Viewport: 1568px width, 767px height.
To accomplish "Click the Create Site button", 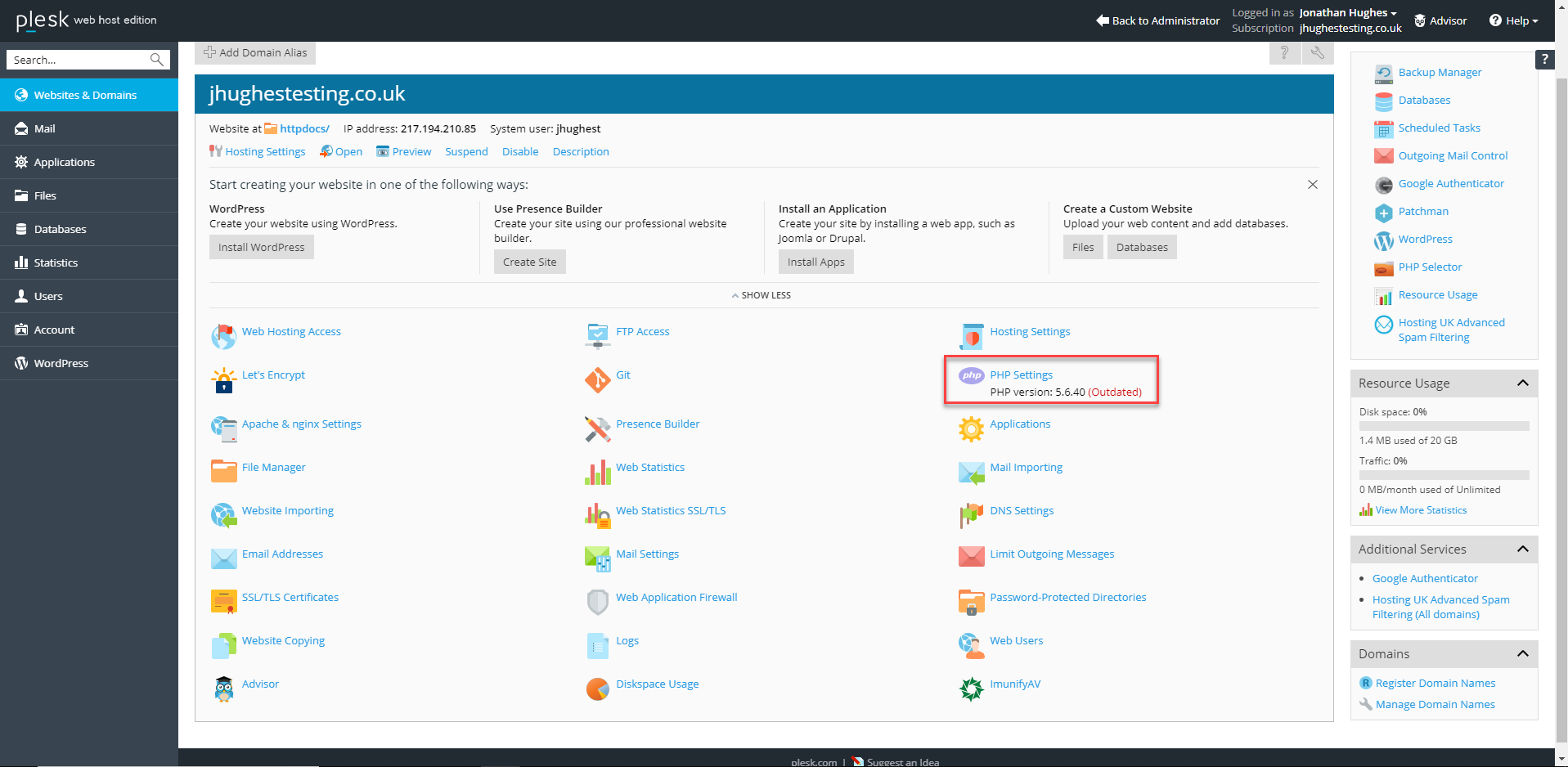I will click(x=529, y=262).
